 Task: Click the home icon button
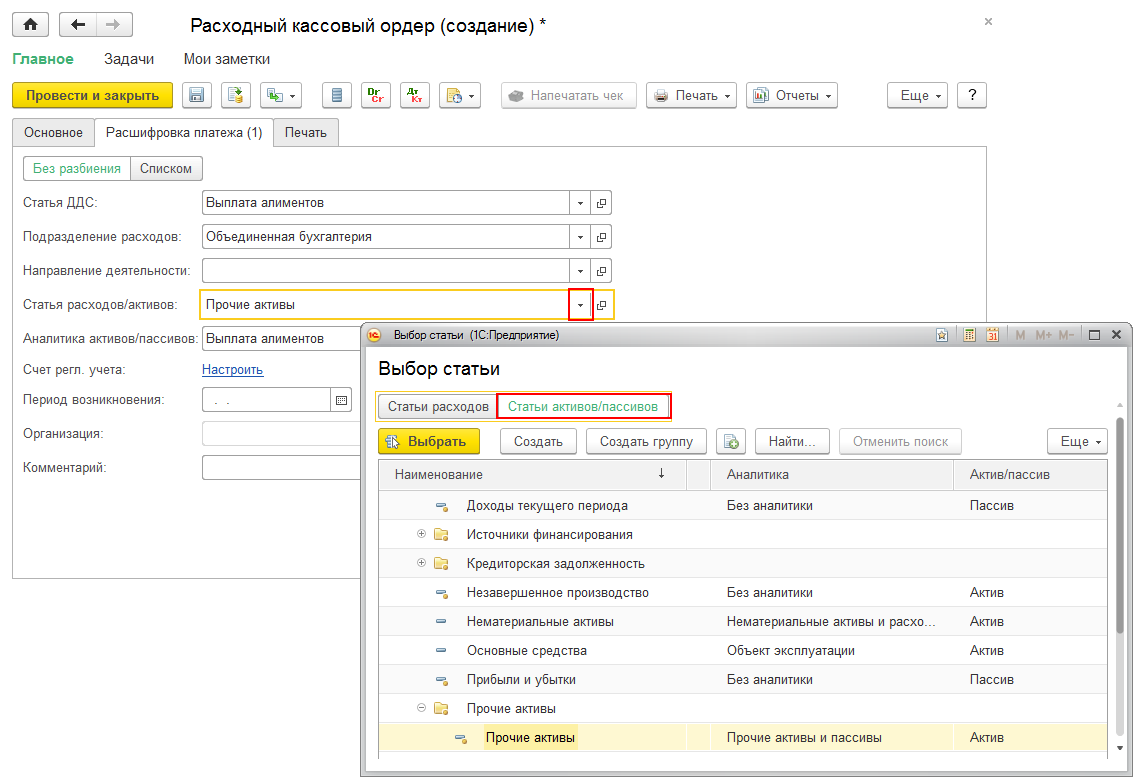point(32,25)
